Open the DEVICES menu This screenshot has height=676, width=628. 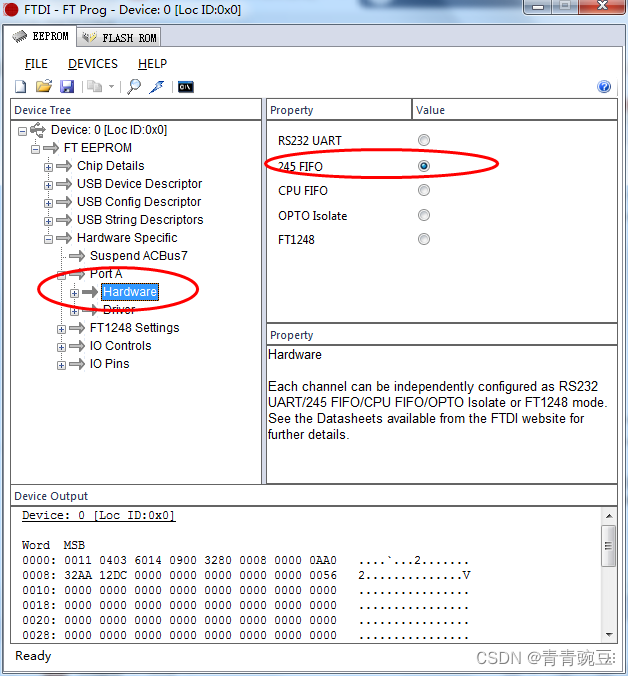[93, 64]
